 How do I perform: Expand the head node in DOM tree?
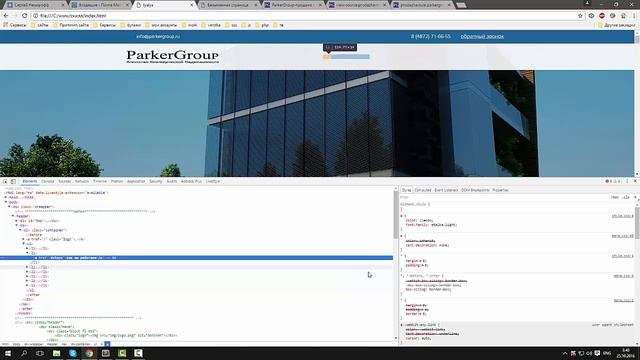(6, 197)
